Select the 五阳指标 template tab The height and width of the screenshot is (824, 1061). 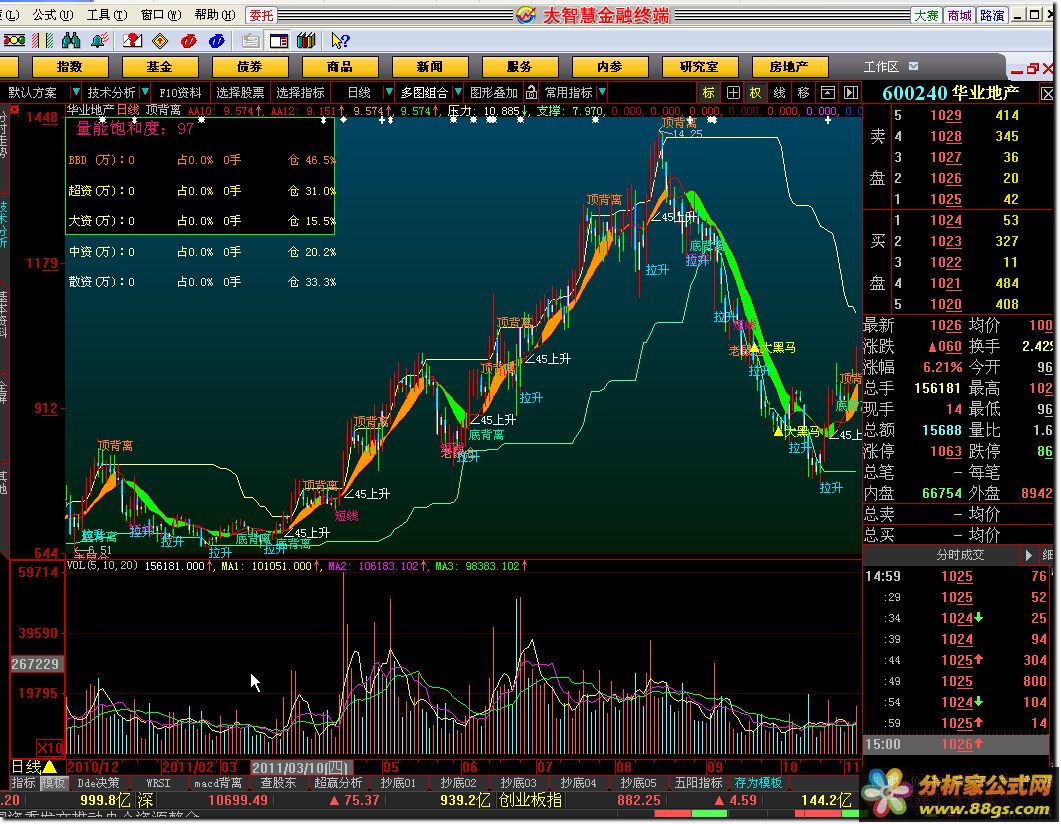698,783
